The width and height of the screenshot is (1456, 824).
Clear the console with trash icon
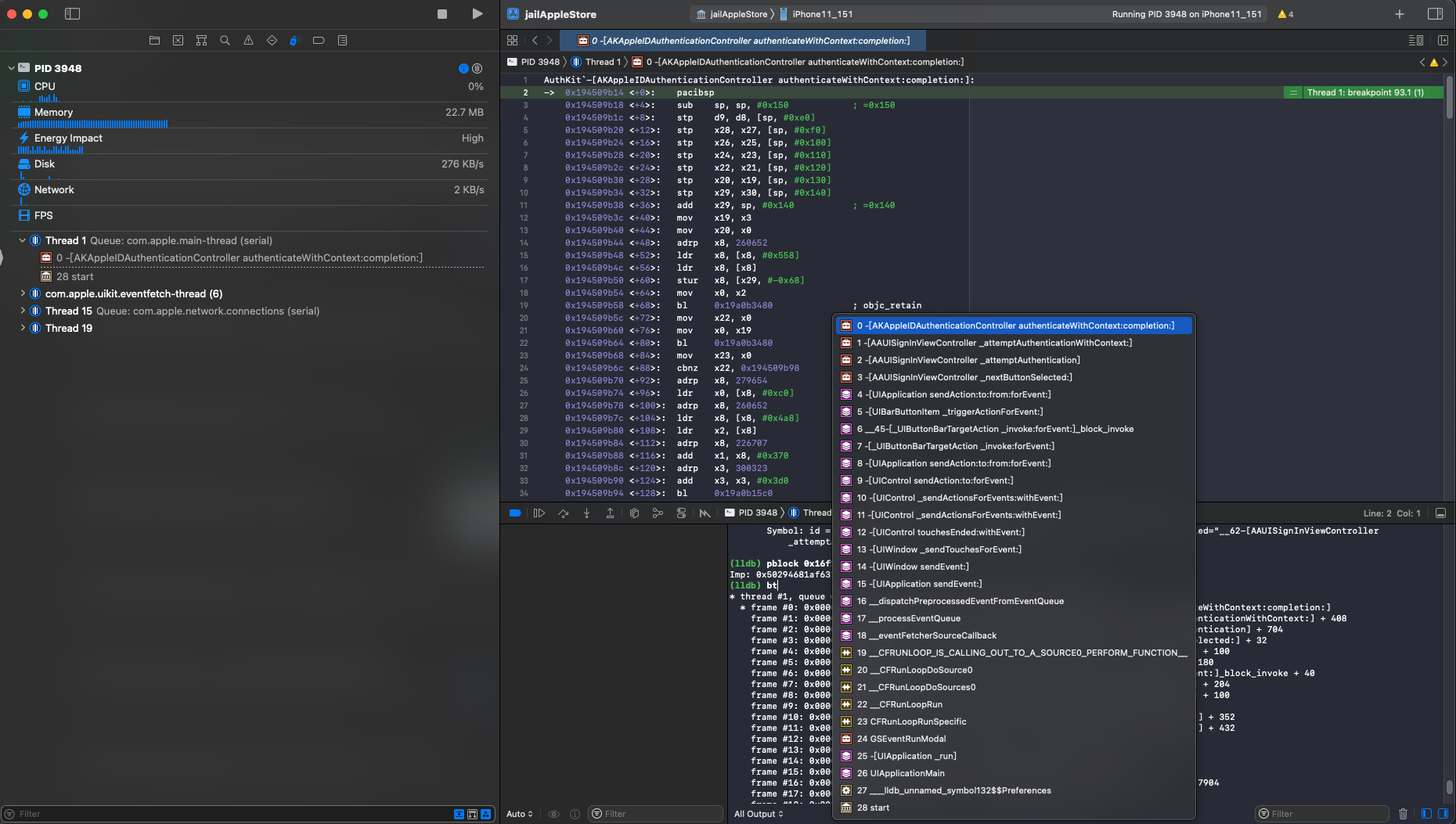tap(1403, 814)
